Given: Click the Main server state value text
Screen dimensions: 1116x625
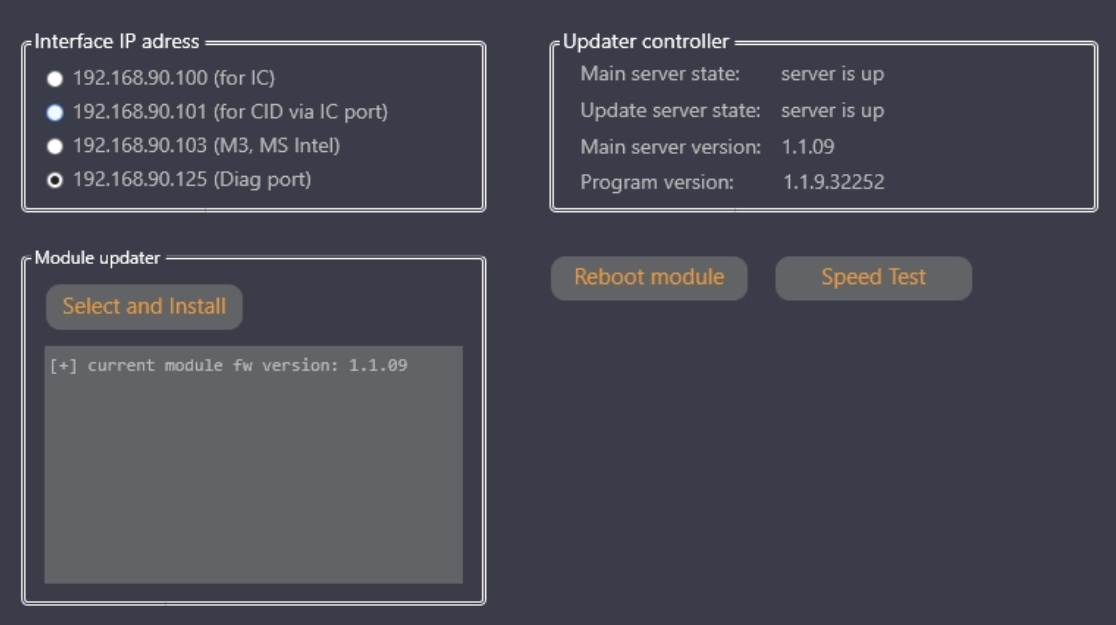Looking at the screenshot, I should [832, 74].
